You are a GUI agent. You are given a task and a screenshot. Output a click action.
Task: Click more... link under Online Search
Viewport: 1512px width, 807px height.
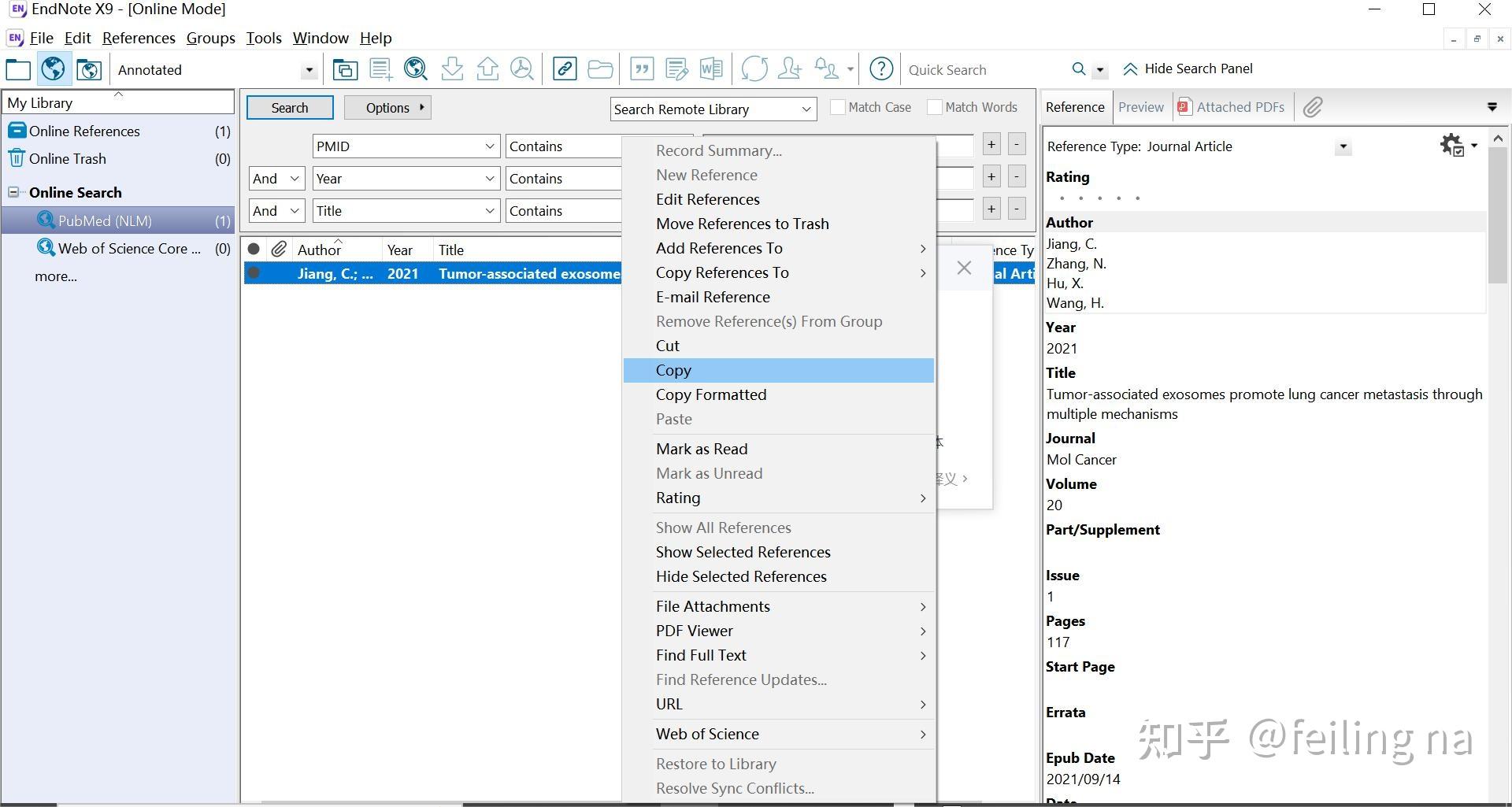[x=55, y=276]
